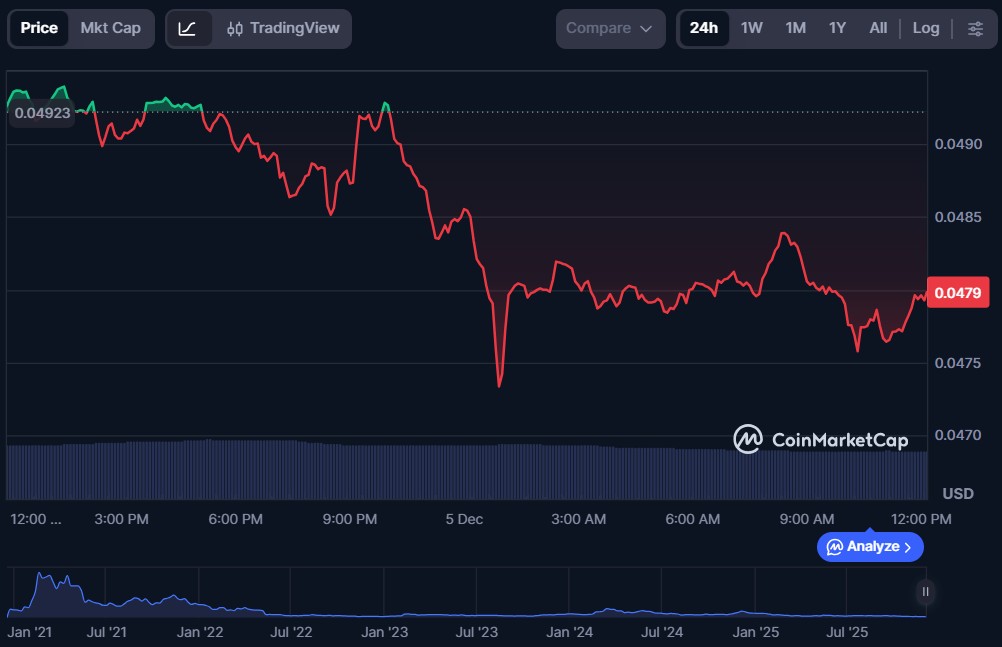This screenshot has height=647, width=1002.
Task: Expand the Compare dropdown
Action: [610, 28]
